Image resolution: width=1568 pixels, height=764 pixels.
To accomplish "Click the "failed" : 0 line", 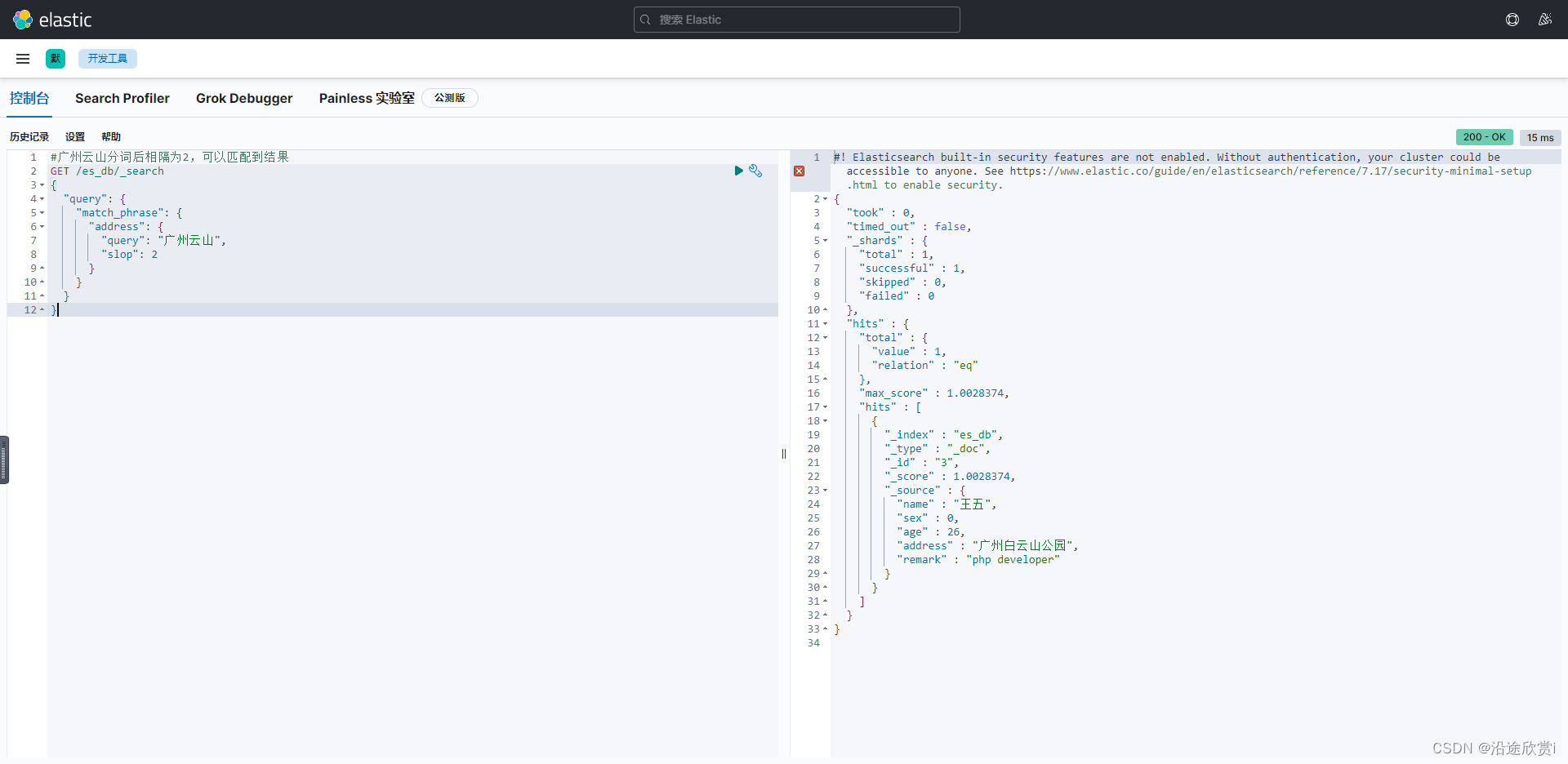I will pyautogui.click(x=897, y=296).
